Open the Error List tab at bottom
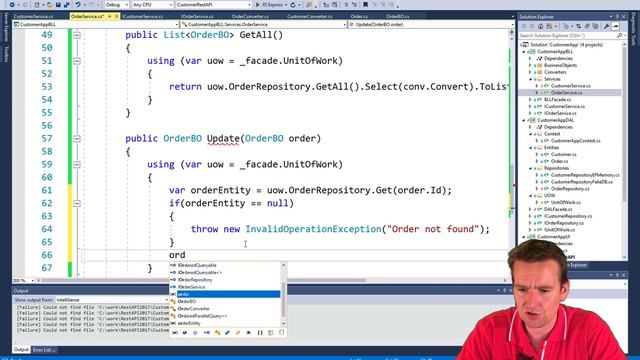 pos(43,350)
